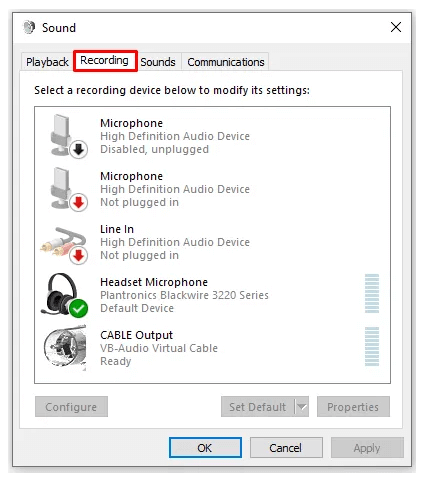Close the Sound dialog window
This screenshot has width=424, height=477.
[396, 27]
